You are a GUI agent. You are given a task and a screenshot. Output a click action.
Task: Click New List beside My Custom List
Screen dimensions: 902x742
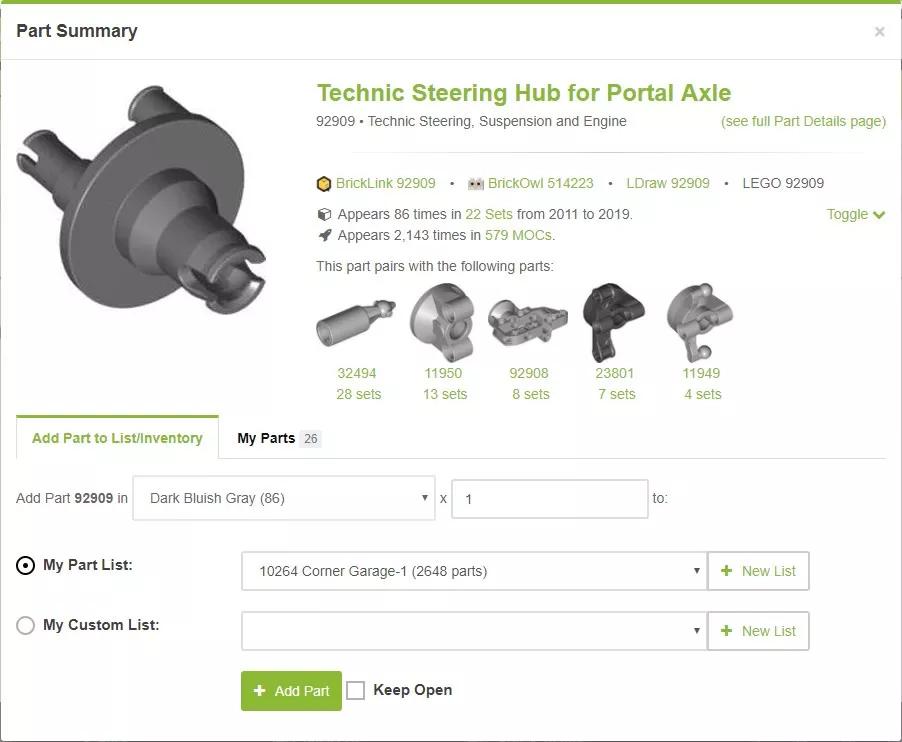tap(758, 631)
